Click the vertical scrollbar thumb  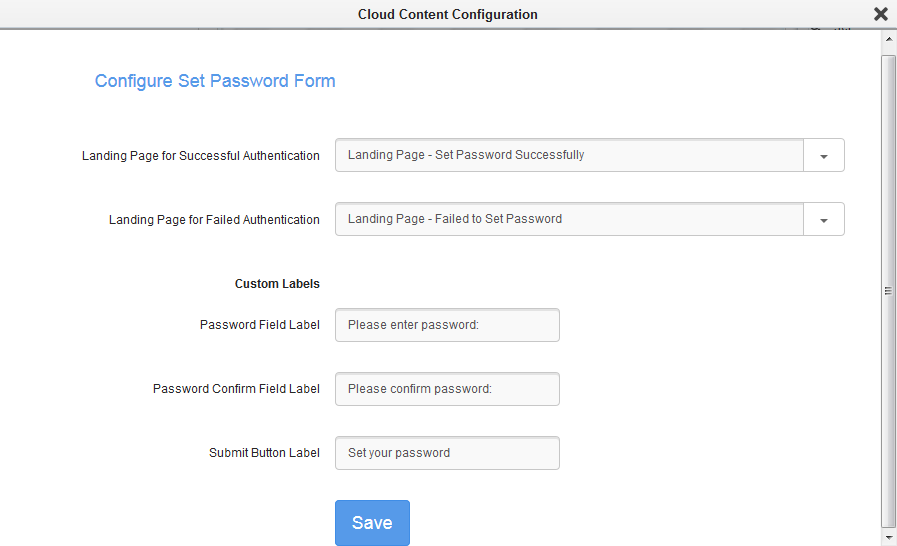(x=888, y=290)
